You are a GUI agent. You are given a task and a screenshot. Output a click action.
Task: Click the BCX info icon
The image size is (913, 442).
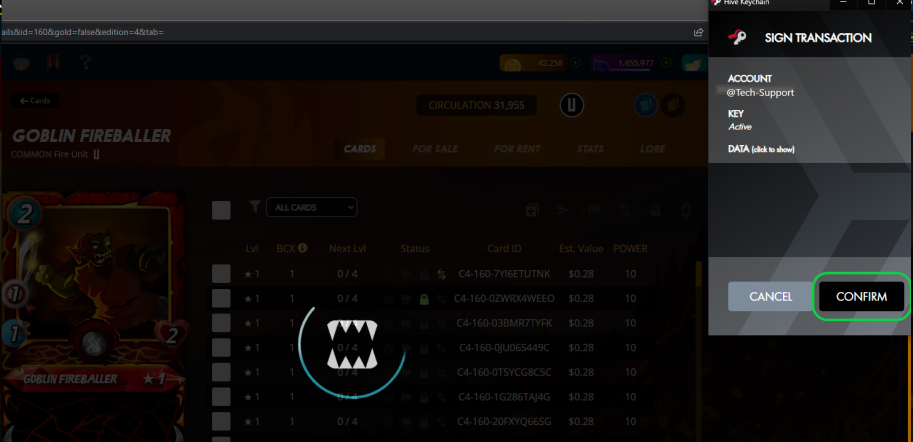(x=302, y=248)
